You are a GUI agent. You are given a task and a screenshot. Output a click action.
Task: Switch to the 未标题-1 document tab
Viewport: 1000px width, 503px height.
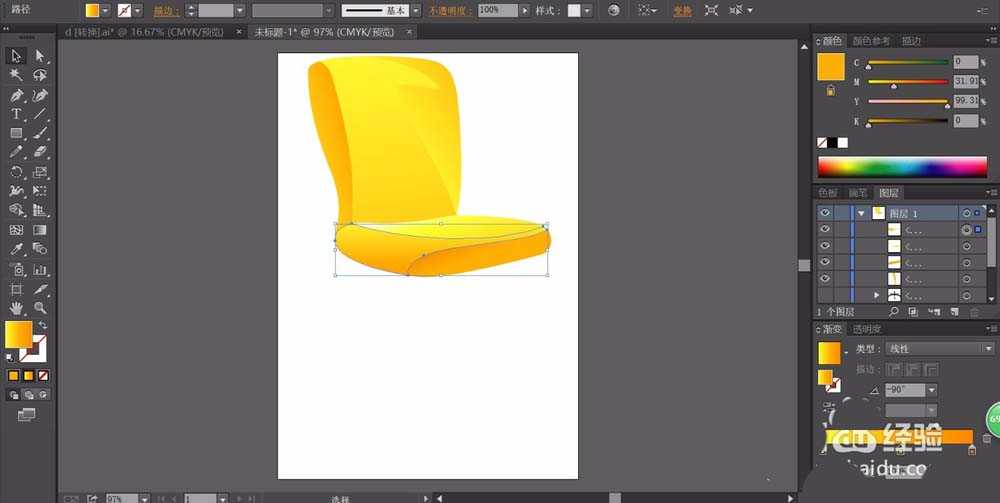(x=322, y=32)
